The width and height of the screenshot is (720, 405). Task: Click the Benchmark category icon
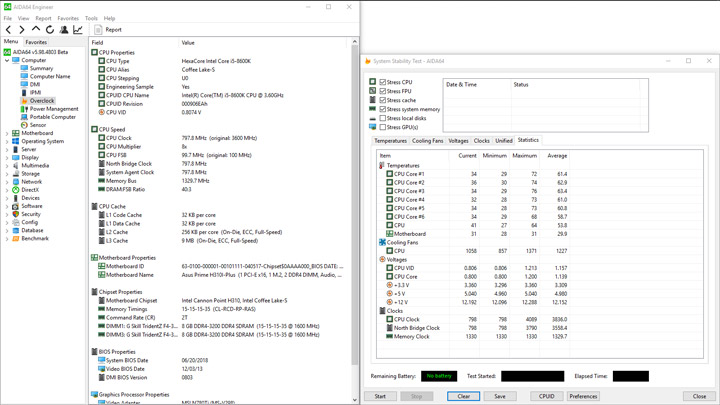point(16,238)
